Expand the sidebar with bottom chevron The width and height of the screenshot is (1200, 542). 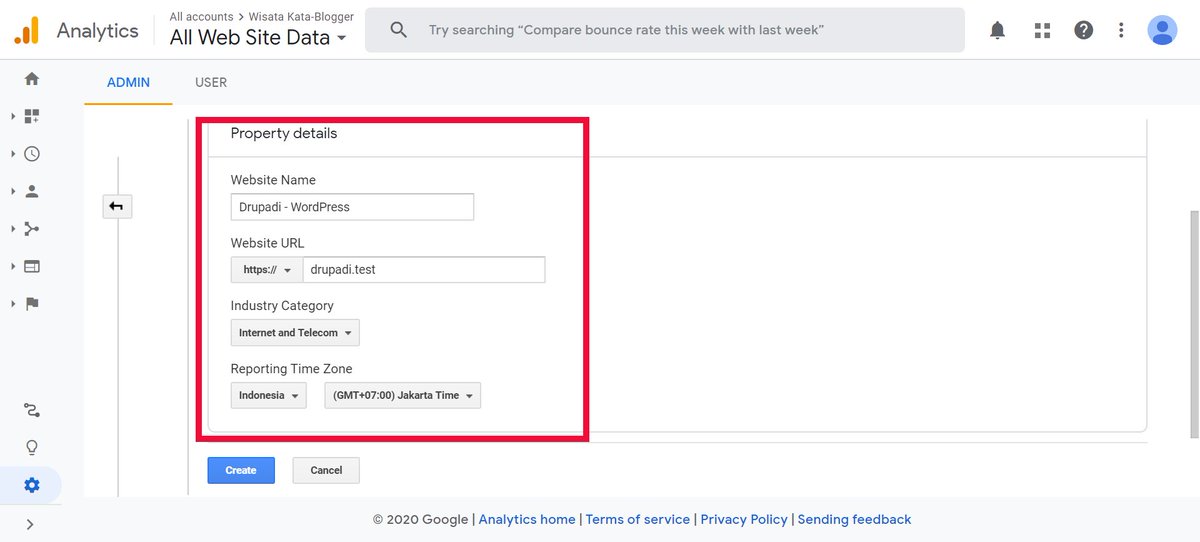pos(30,524)
